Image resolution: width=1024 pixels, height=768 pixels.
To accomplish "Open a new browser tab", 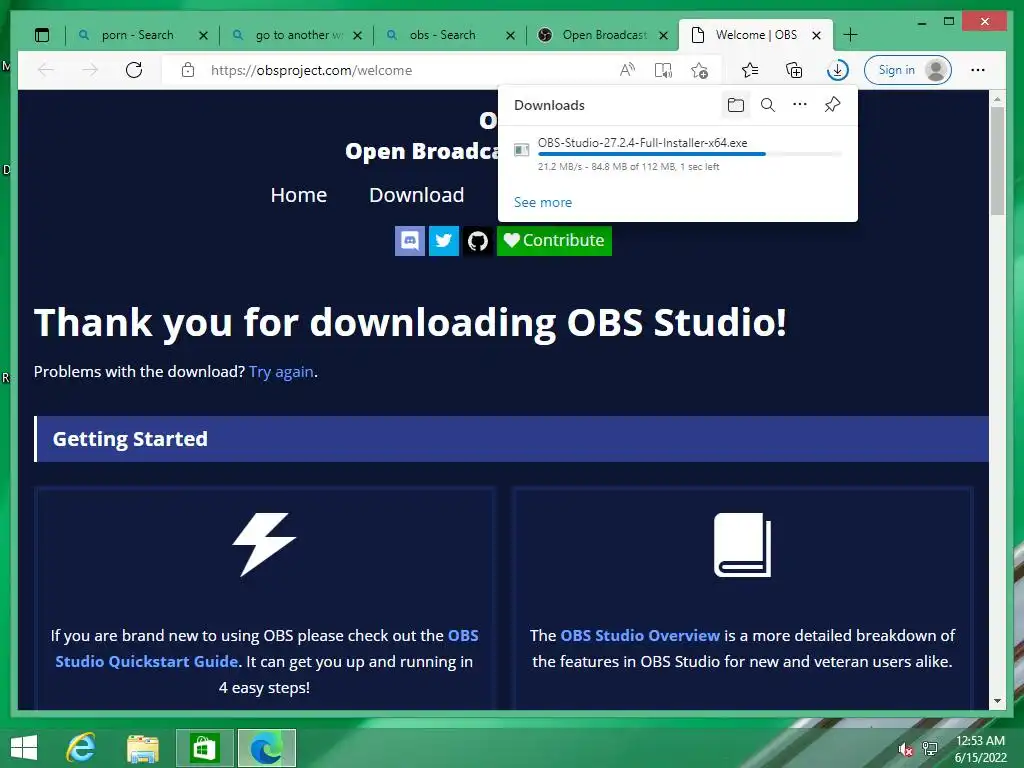I will (850, 35).
